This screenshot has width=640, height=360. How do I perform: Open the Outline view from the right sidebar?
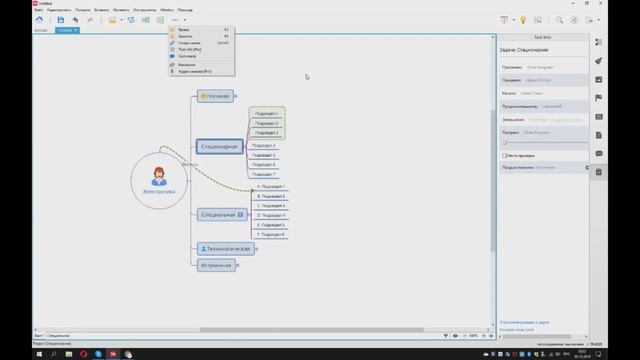pos(599,42)
